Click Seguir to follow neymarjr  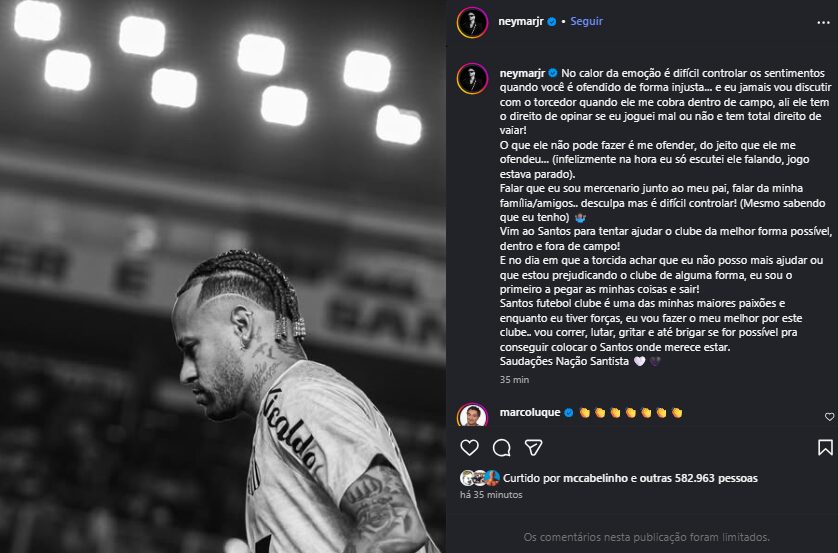[x=586, y=21]
